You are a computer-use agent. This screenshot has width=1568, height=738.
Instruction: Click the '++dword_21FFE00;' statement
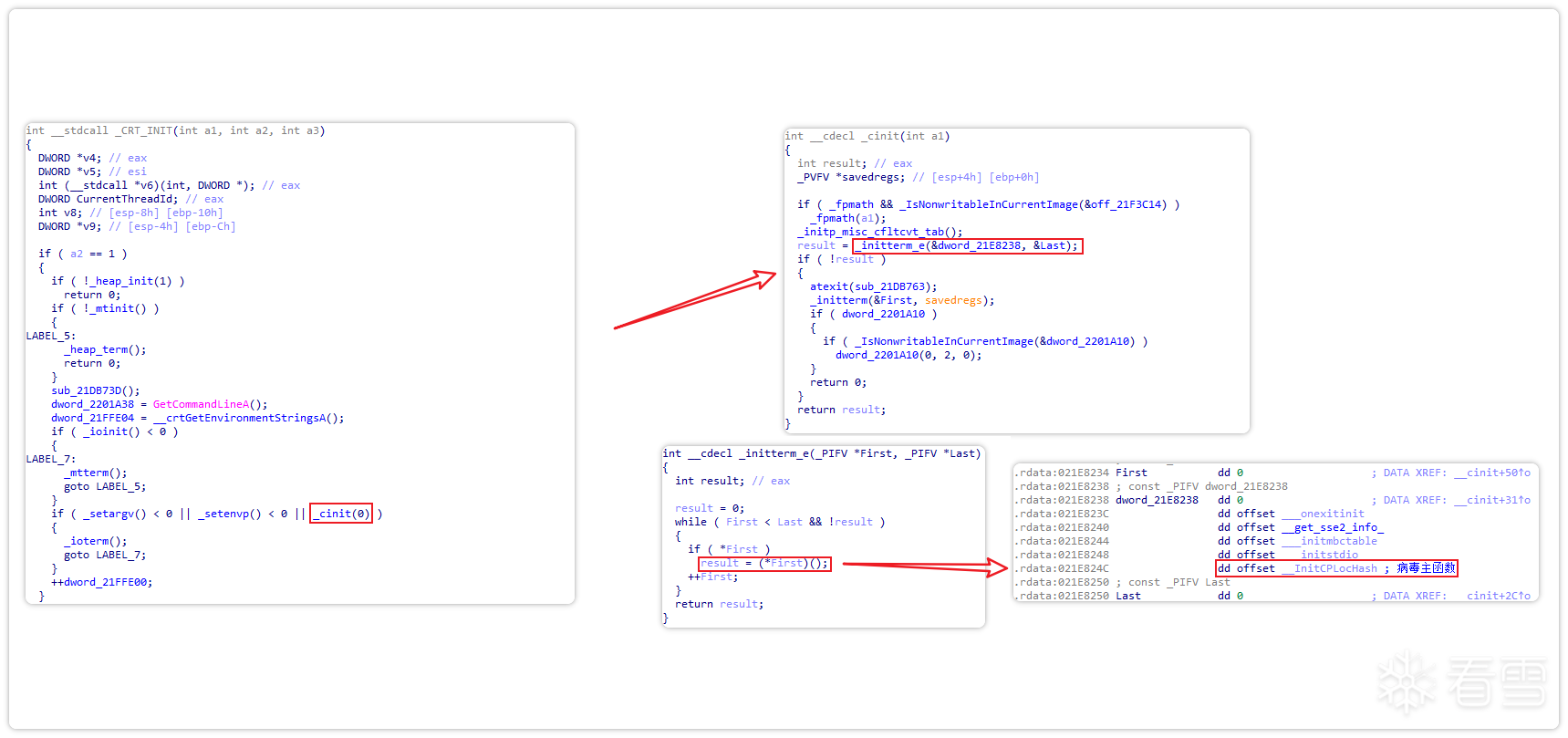(102, 582)
